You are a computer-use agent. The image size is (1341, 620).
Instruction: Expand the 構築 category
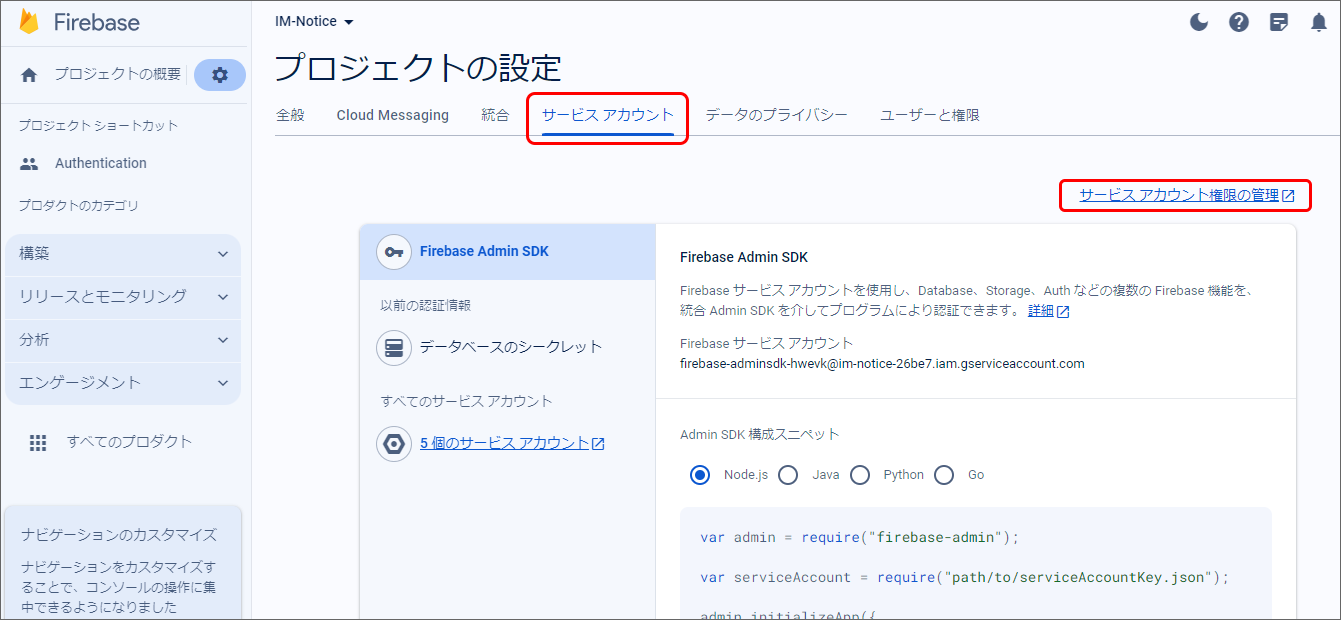(x=123, y=254)
